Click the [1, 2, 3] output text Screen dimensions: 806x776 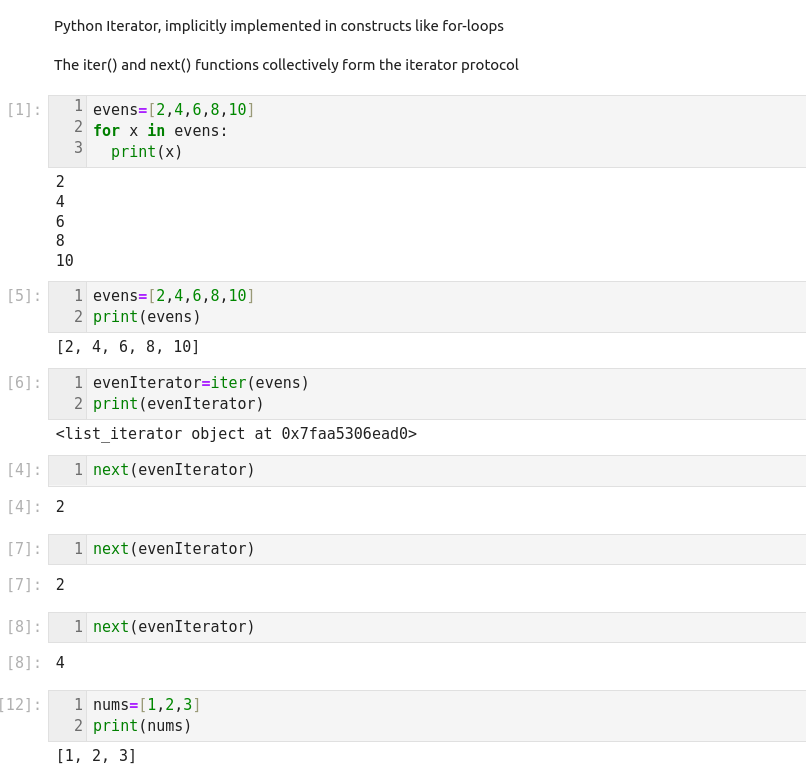point(96,756)
